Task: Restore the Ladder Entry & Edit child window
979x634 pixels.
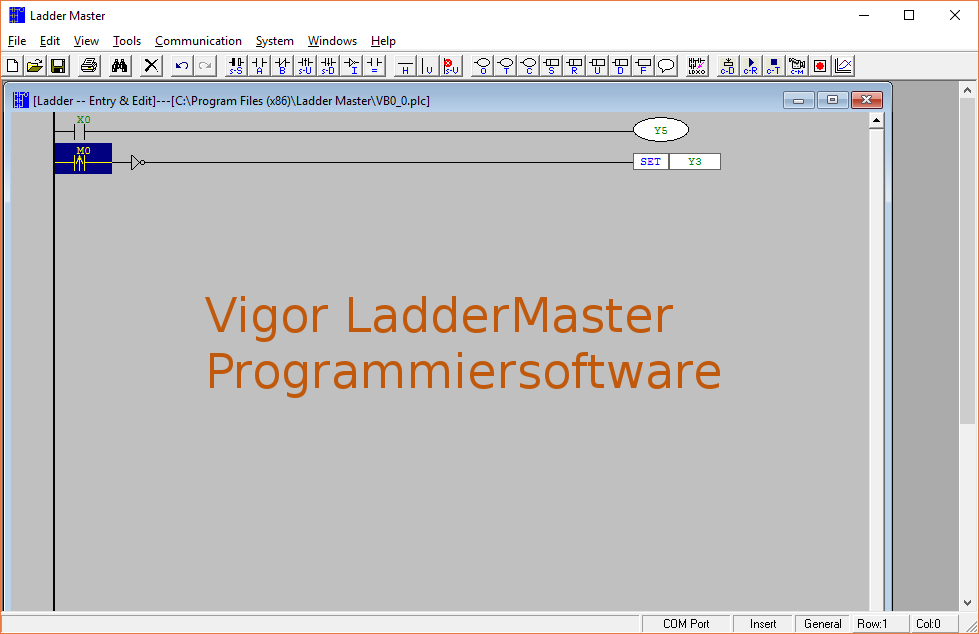Action: point(832,100)
